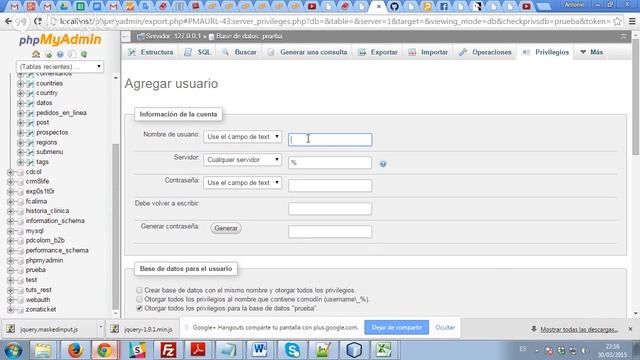Open the Buscar tab

coord(239,52)
